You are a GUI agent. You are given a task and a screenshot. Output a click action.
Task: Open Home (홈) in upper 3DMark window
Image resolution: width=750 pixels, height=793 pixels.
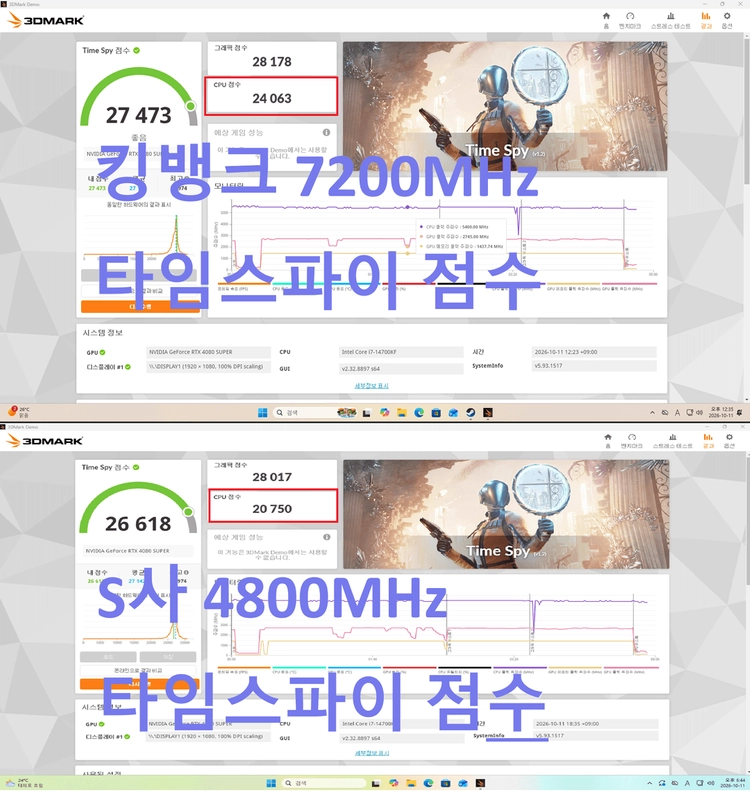click(606, 20)
